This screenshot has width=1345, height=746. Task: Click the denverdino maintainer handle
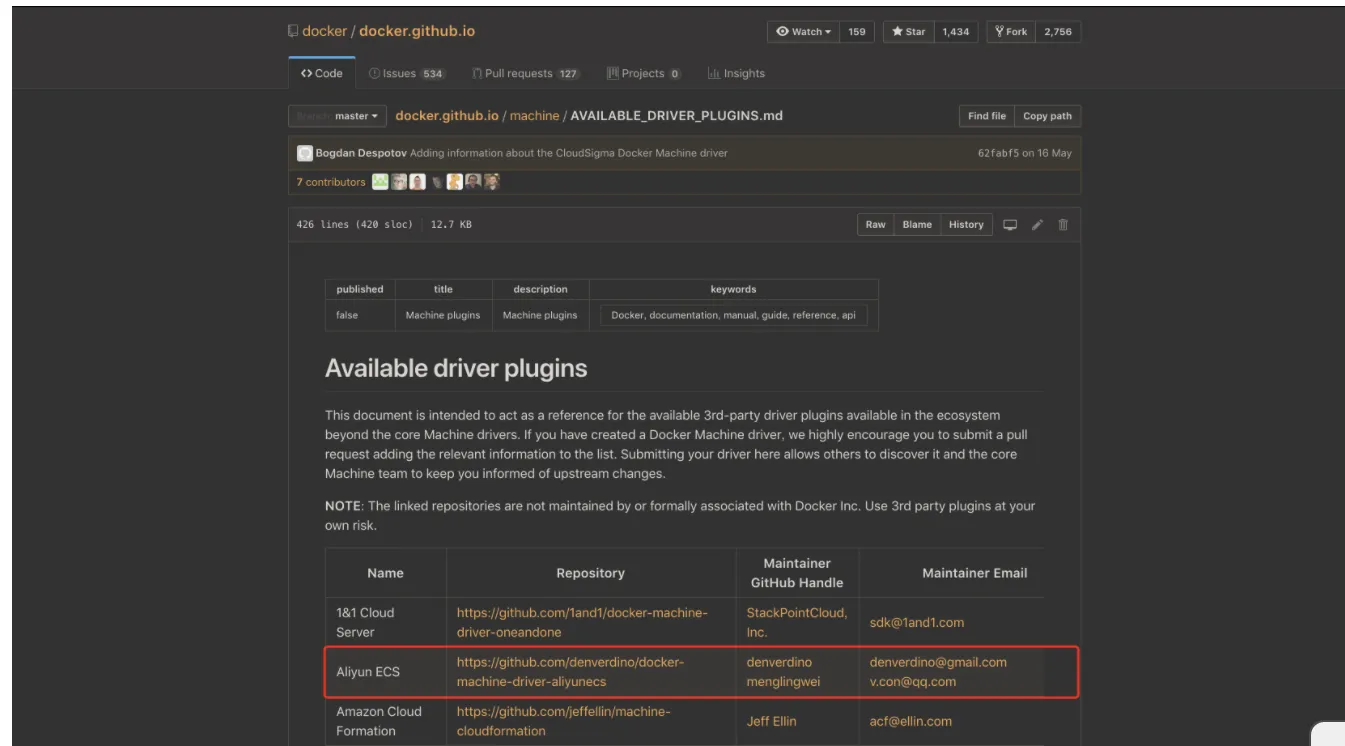tap(779, 662)
